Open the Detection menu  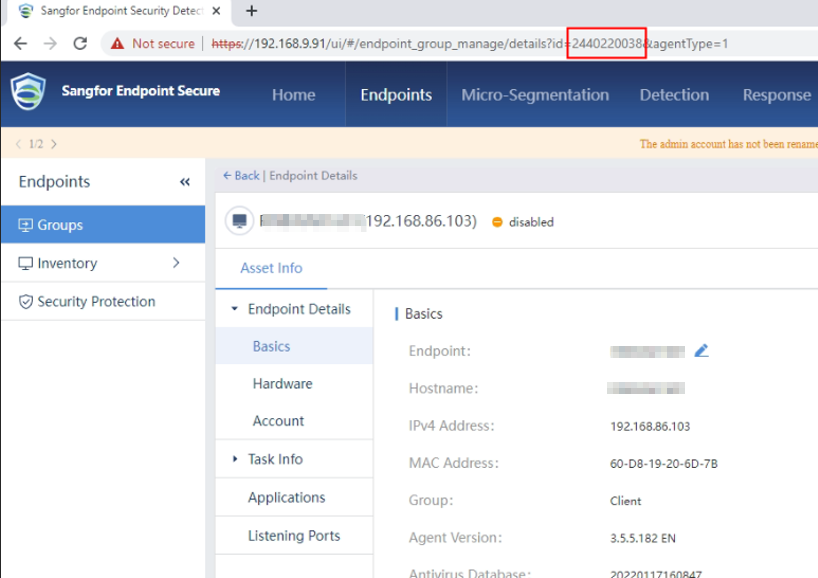click(674, 95)
